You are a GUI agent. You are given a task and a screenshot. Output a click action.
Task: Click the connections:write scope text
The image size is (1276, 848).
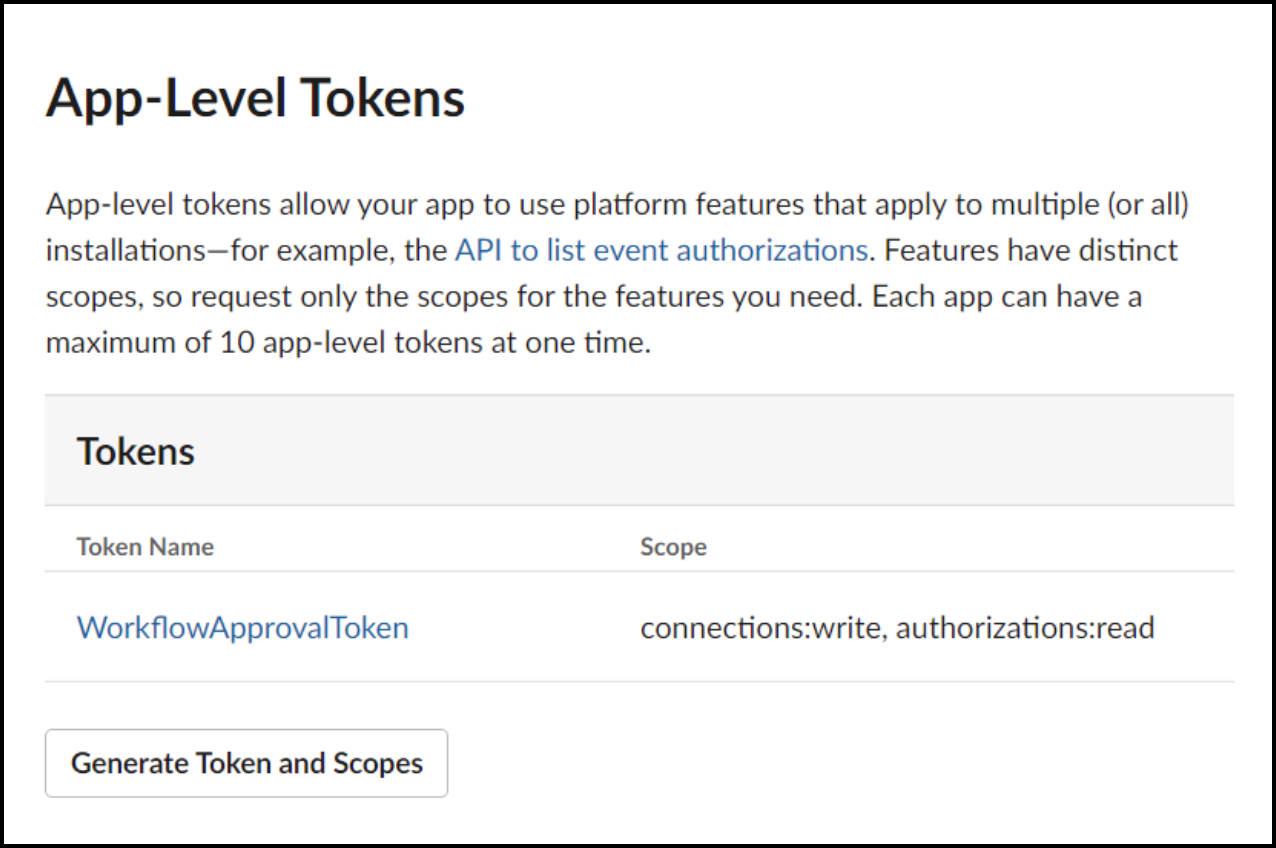[762, 628]
